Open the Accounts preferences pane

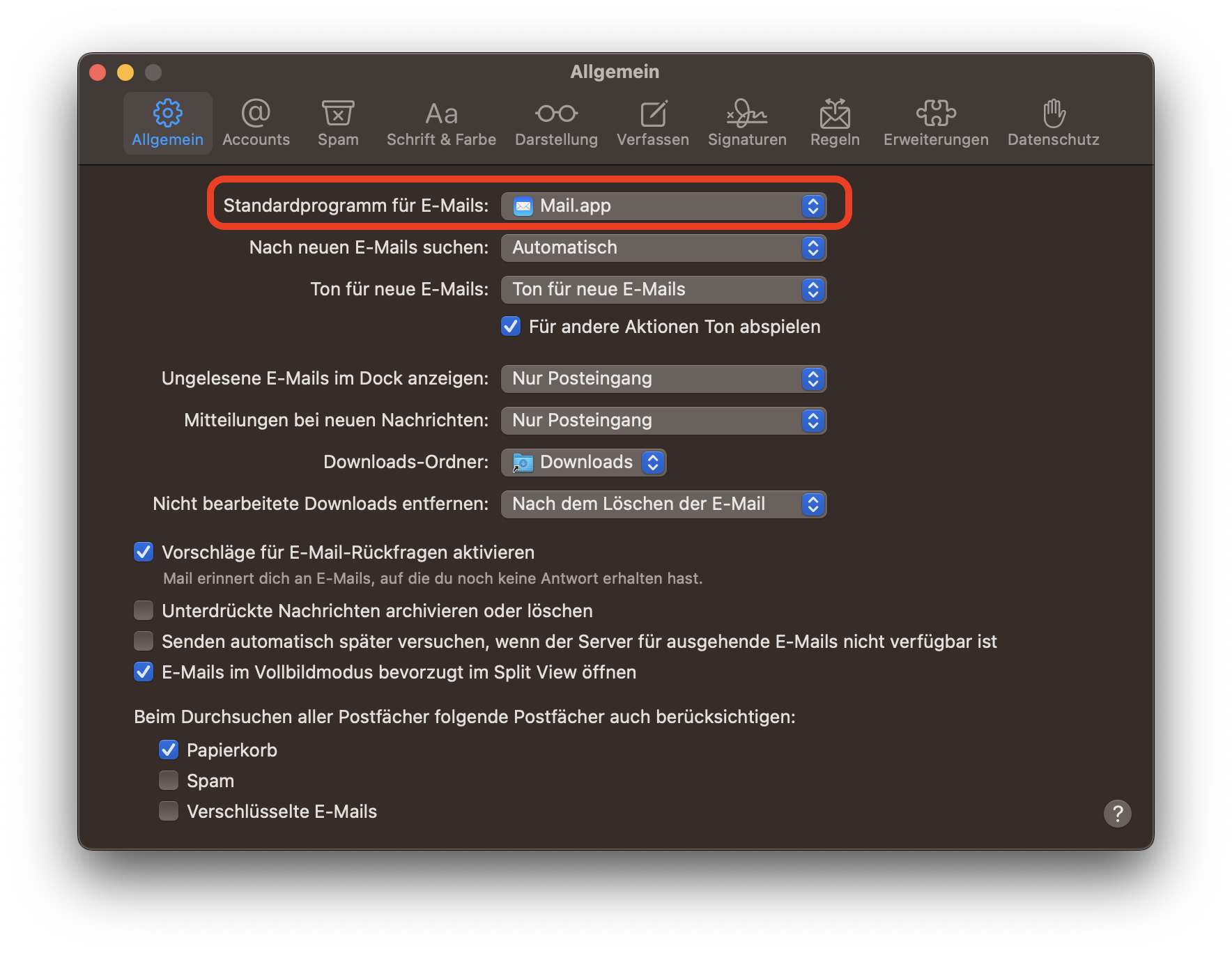(256, 123)
